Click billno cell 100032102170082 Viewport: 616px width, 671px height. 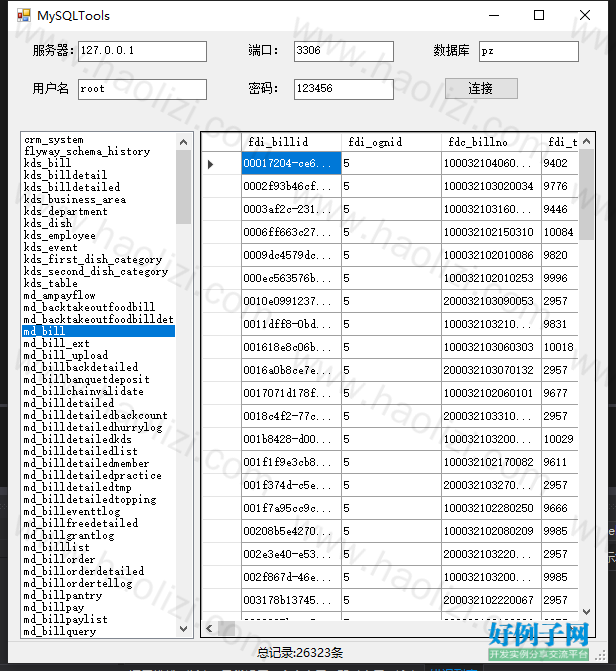[491, 462]
